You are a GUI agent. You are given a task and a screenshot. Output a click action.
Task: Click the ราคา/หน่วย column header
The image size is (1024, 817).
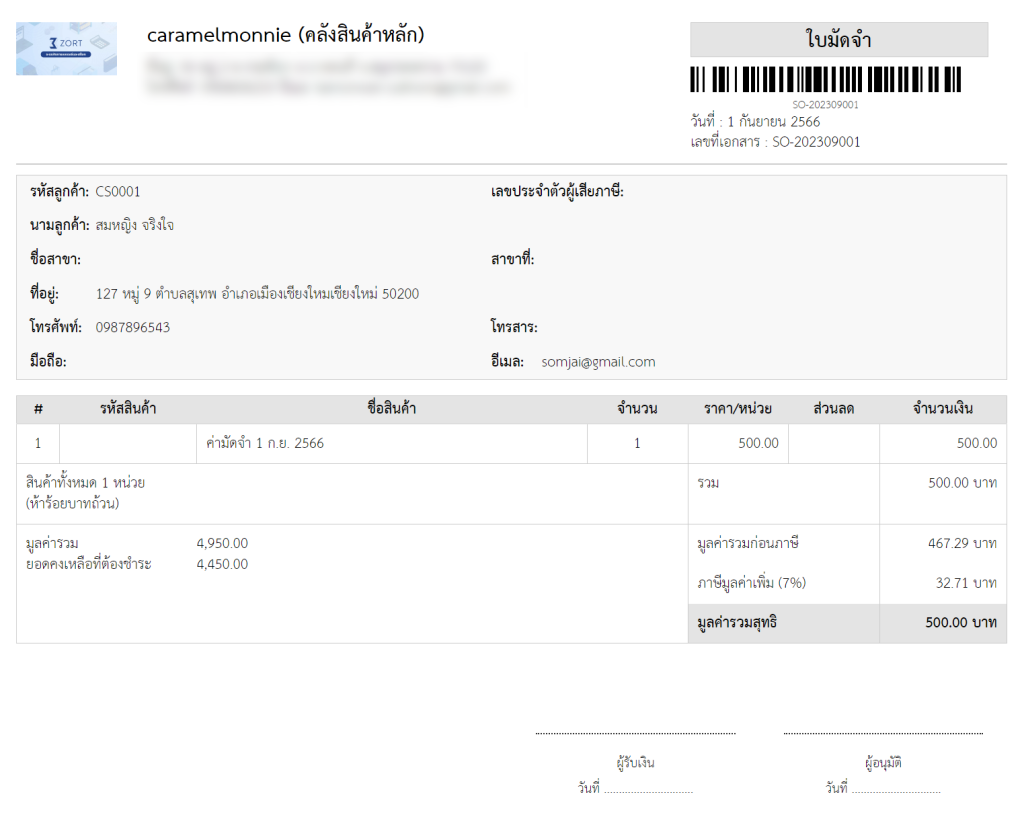click(x=737, y=409)
